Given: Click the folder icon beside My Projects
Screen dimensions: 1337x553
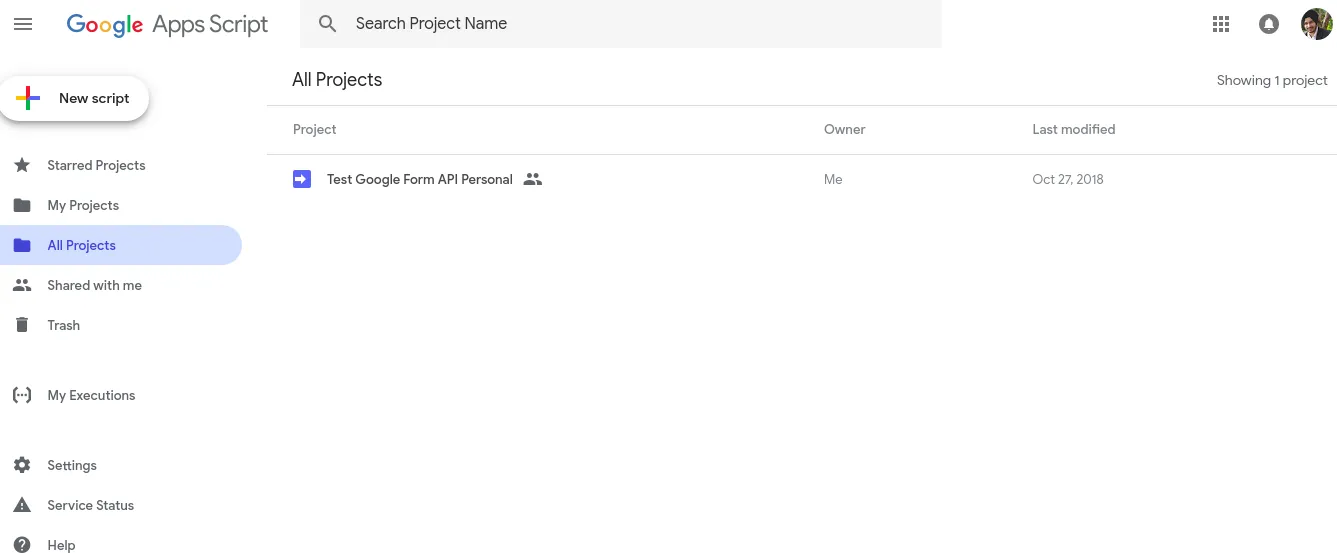Looking at the screenshot, I should point(22,205).
